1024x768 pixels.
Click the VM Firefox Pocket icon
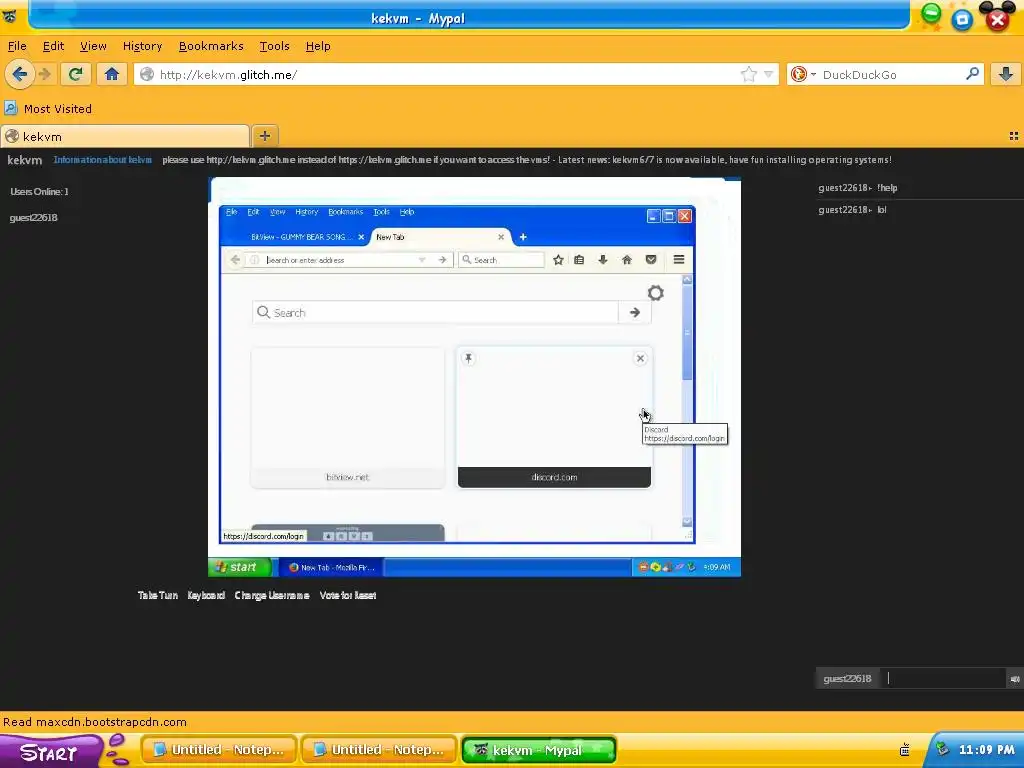(x=650, y=259)
